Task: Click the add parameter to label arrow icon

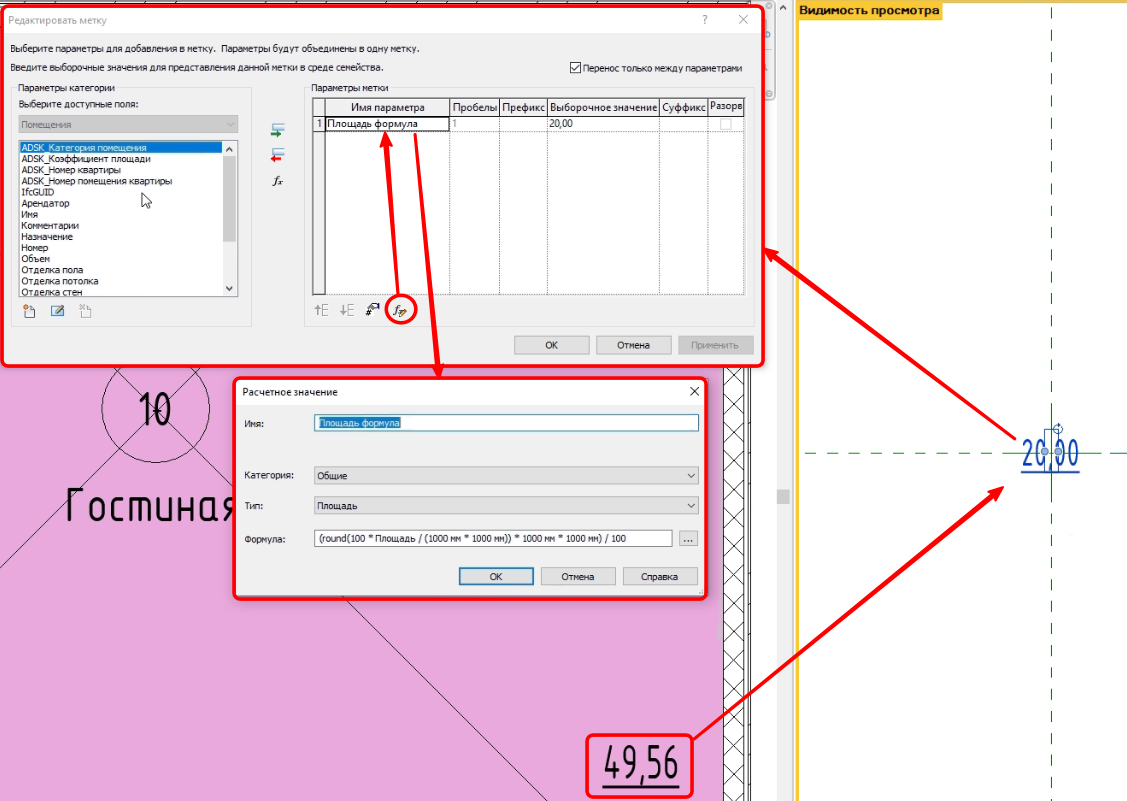Action: click(278, 130)
